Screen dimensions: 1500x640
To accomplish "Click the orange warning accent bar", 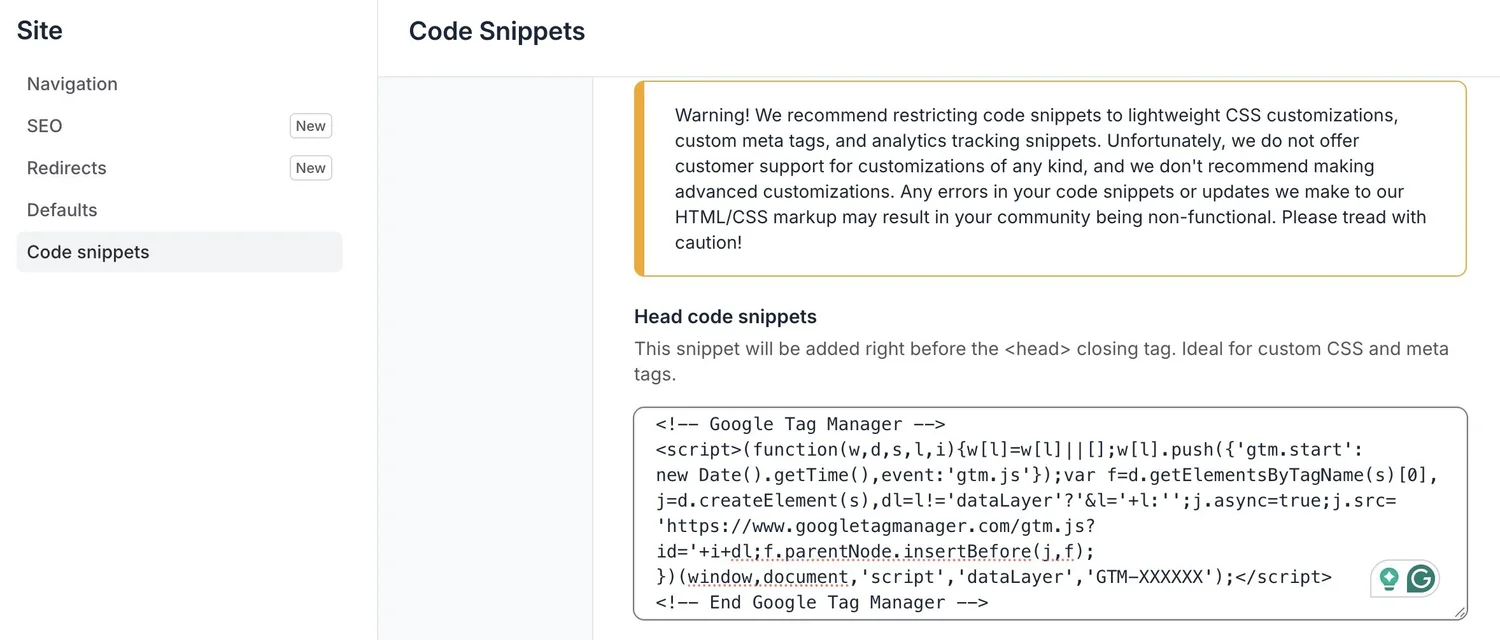I will pos(640,179).
